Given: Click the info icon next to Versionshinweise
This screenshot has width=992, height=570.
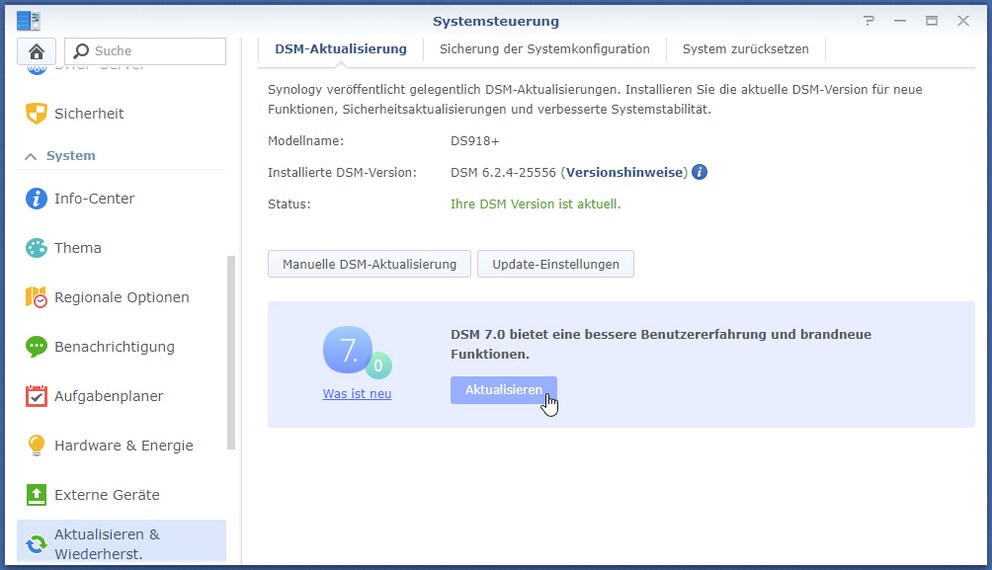Looking at the screenshot, I should 699,172.
